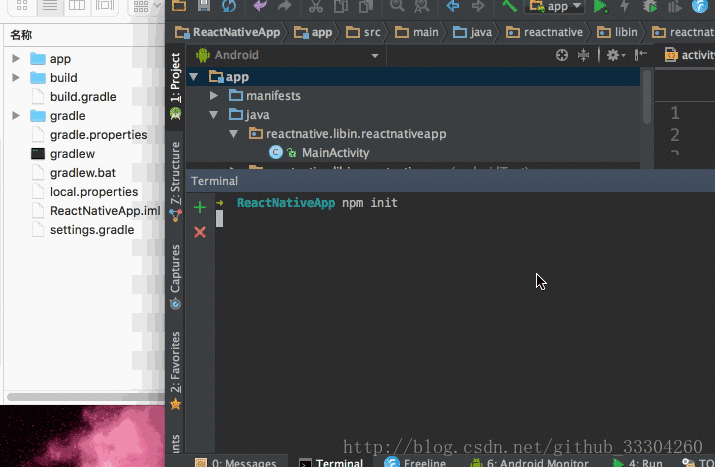Click the scroll from source target icon
The height and width of the screenshot is (467, 715).
[x=562, y=55]
